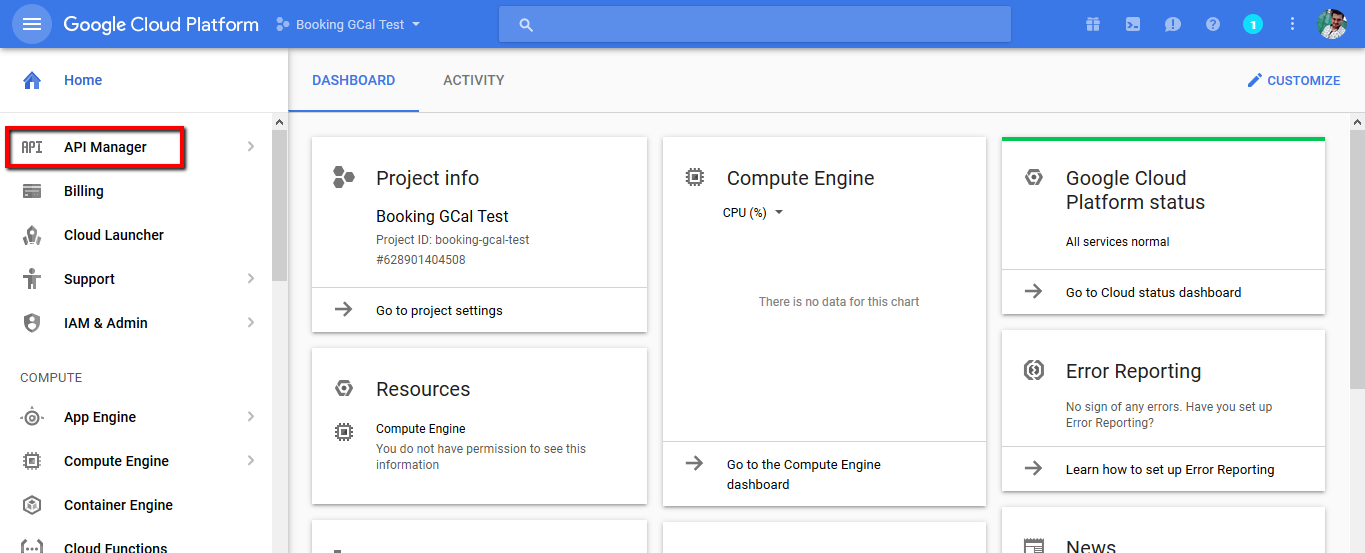Click the gift free trial icon

(1093, 24)
